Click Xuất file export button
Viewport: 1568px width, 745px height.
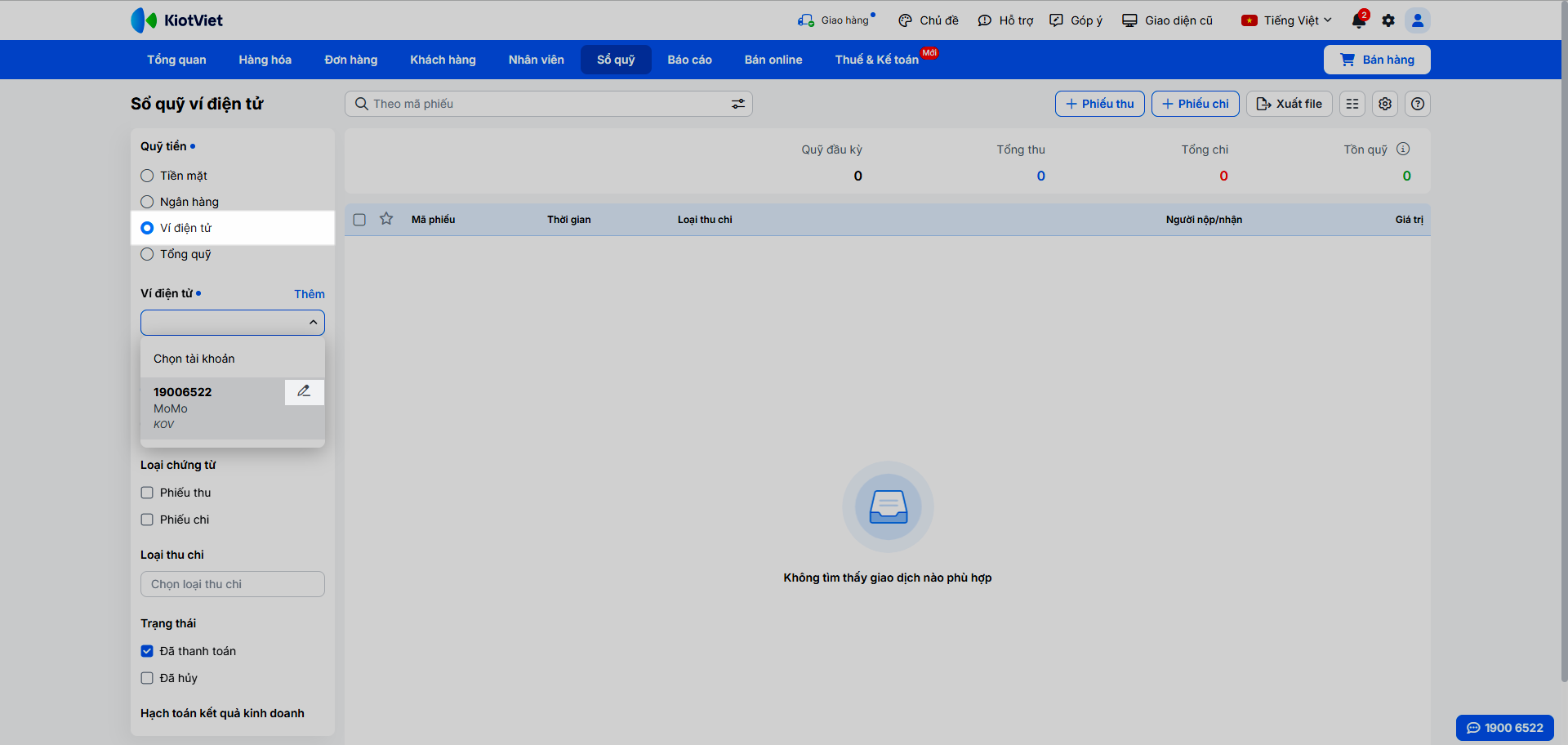pos(1290,104)
